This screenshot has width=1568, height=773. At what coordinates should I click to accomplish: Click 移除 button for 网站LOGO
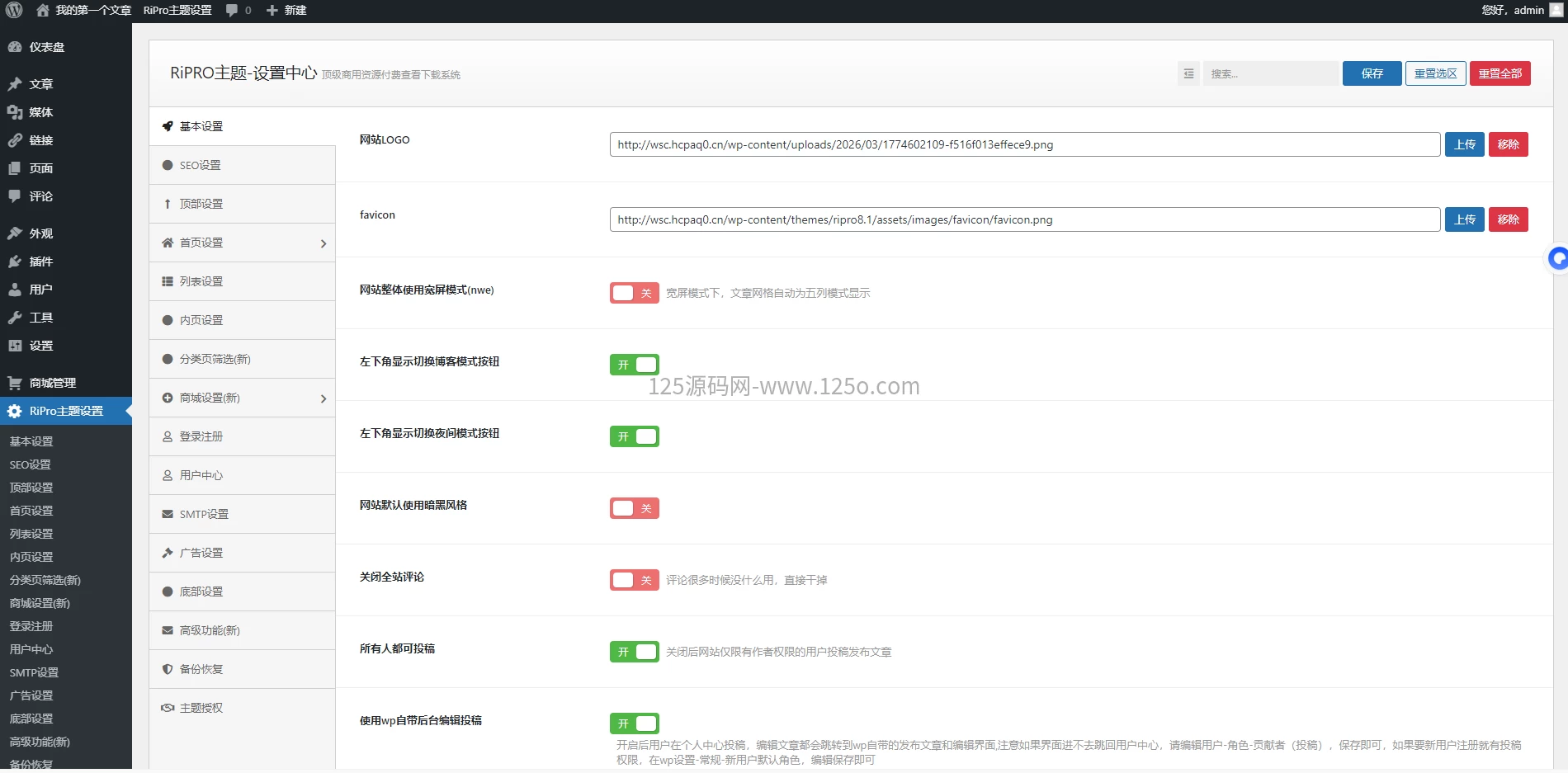tap(1508, 144)
